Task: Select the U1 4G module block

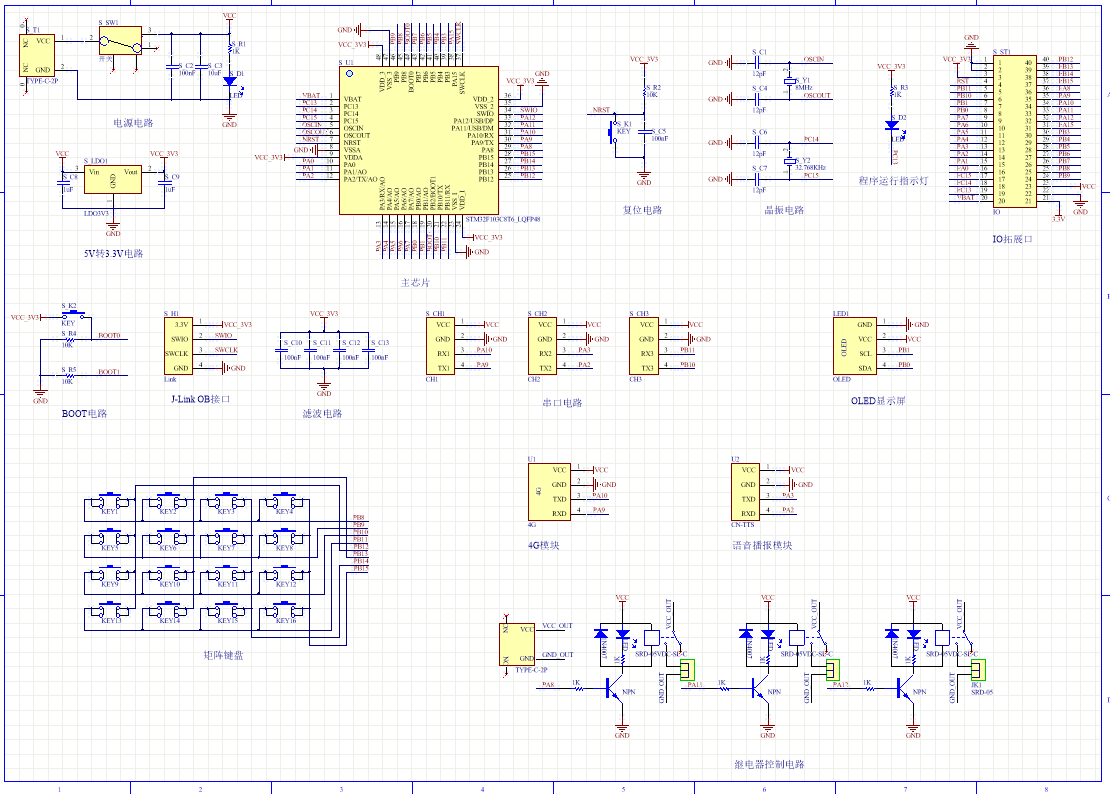Action: (x=549, y=492)
